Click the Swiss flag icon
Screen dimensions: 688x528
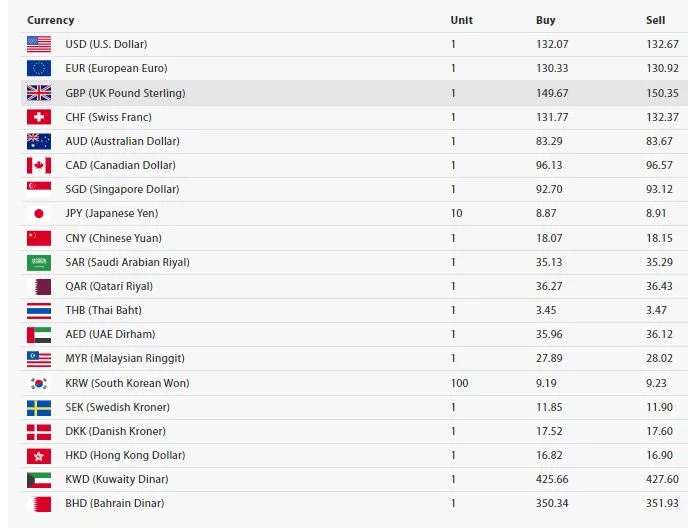coord(39,117)
